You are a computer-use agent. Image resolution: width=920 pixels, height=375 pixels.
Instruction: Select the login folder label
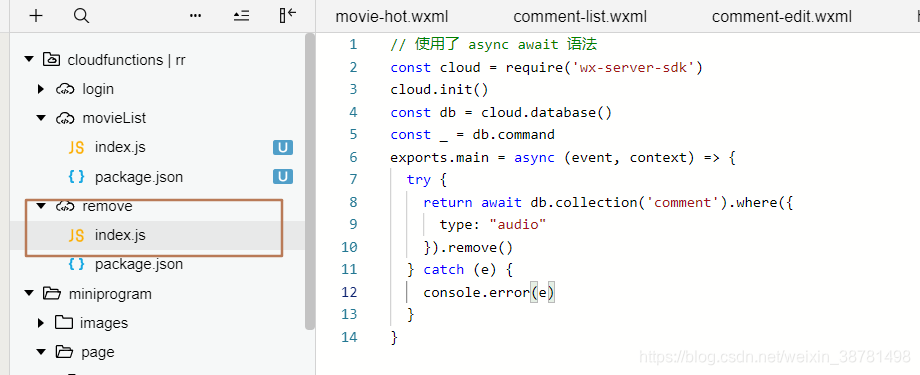98,89
